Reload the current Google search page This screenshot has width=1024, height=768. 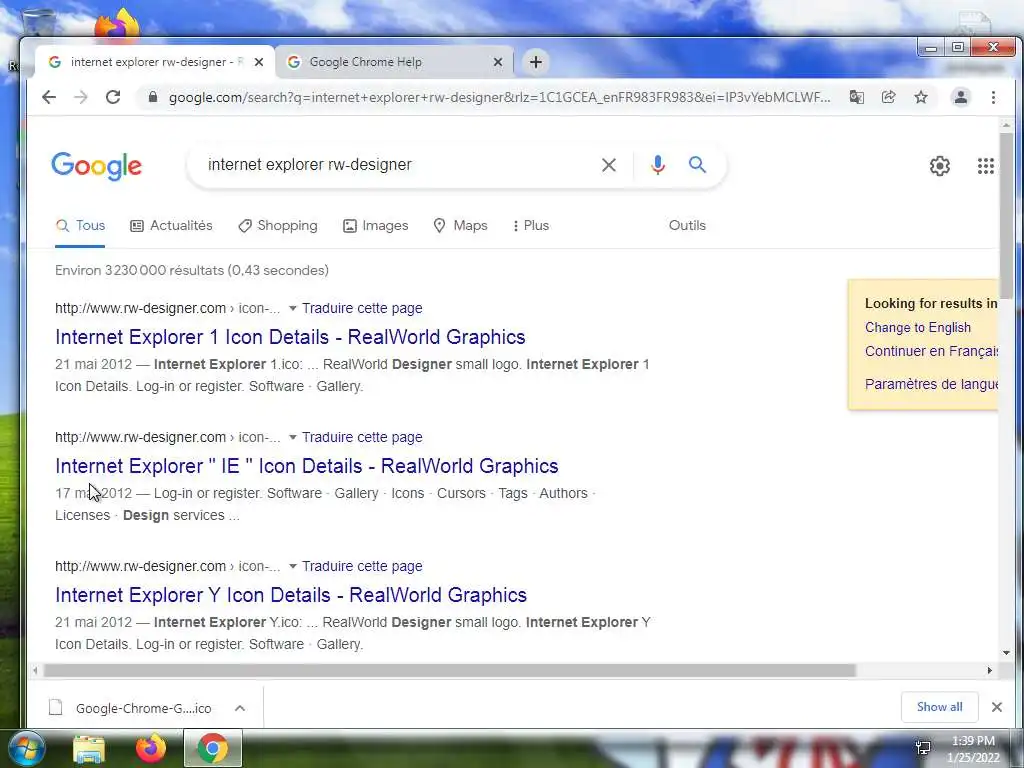113,97
